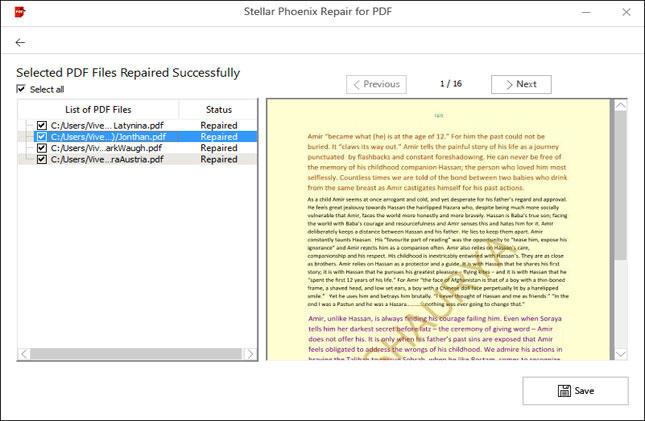Go to the Previous preview page
This screenshot has height=421, width=645.
click(x=376, y=84)
